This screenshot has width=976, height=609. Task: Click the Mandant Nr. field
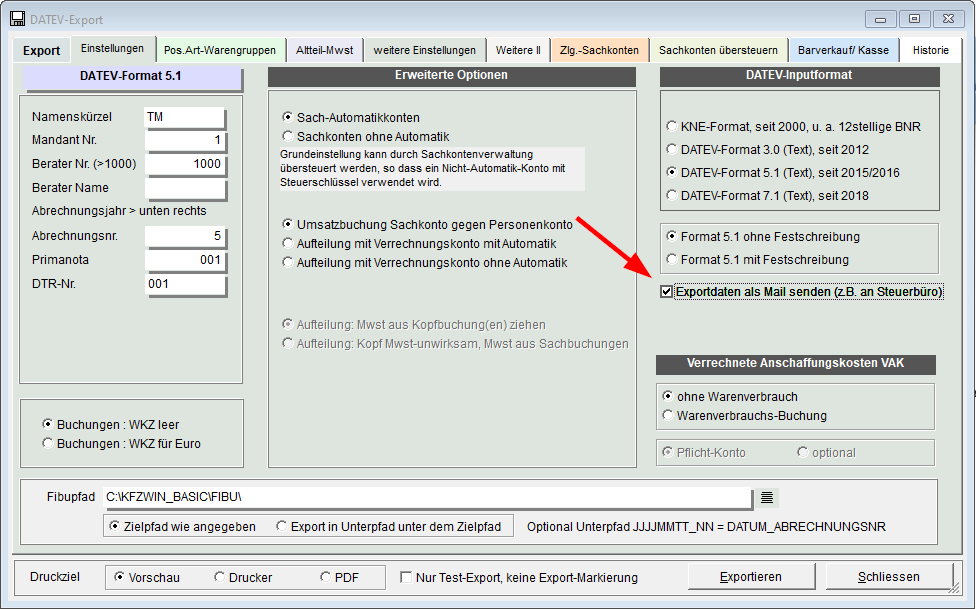click(185, 140)
